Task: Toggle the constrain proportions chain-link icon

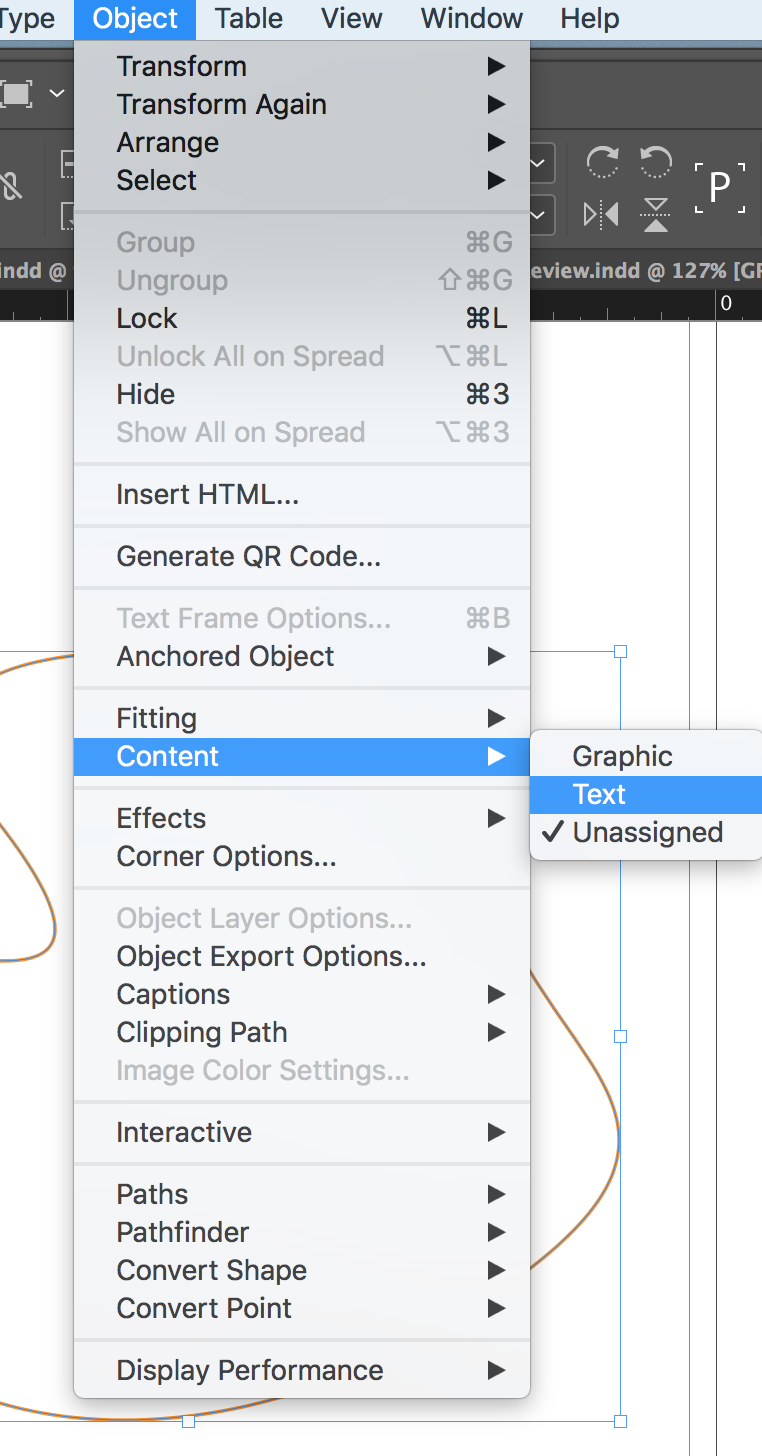Action: click(10, 188)
